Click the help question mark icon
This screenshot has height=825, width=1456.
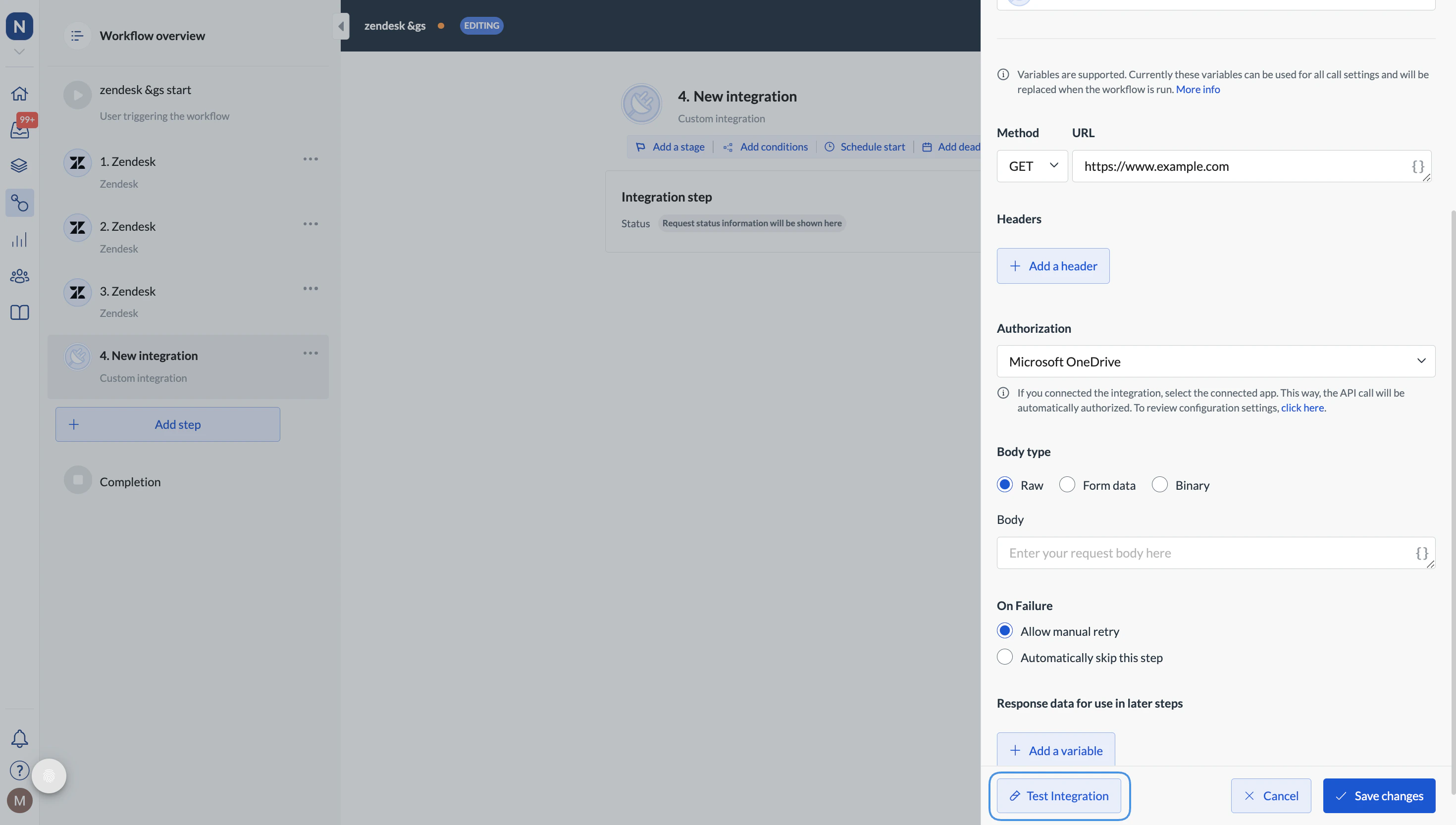pos(19,770)
